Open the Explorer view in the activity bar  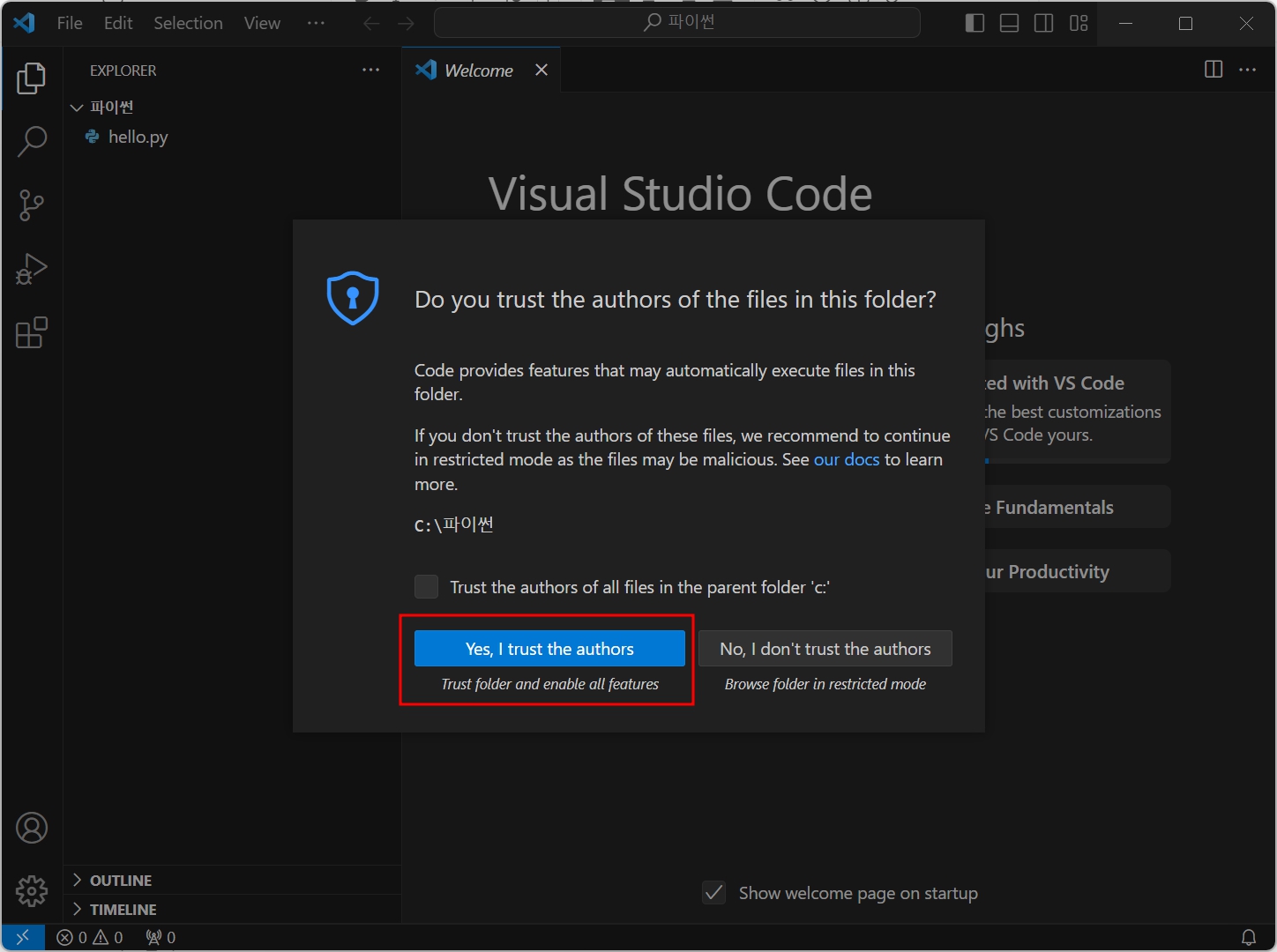pos(32,78)
